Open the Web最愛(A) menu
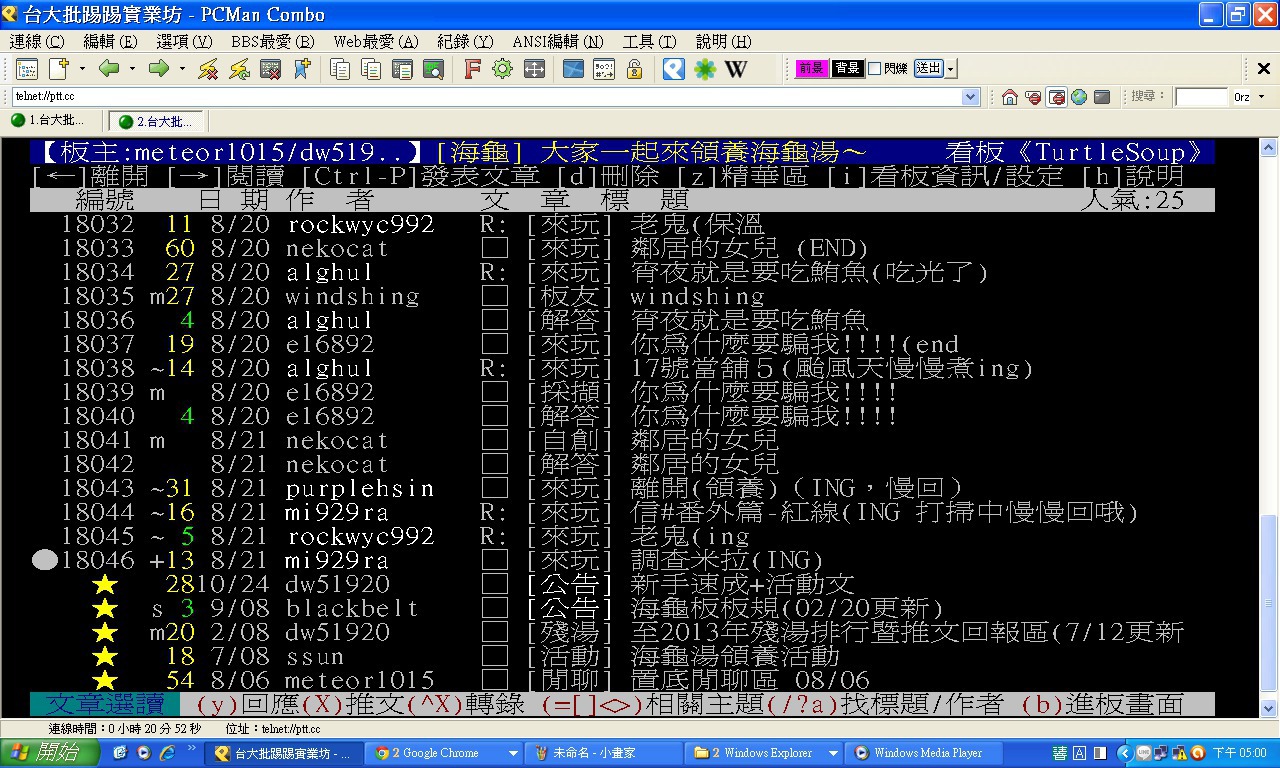The height and width of the screenshot is (768, 1280). [x=376, y=42]
